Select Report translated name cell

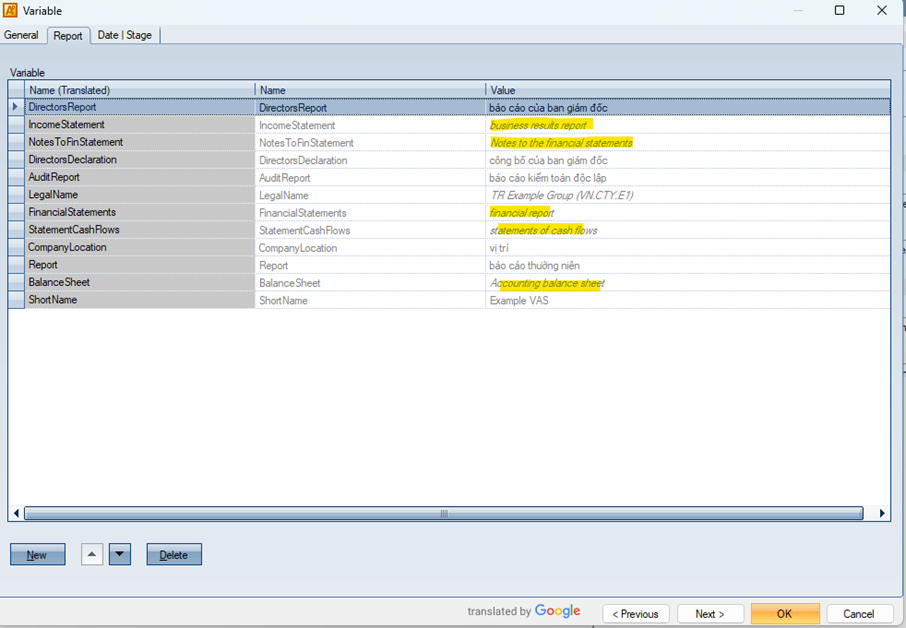(139, 265)
